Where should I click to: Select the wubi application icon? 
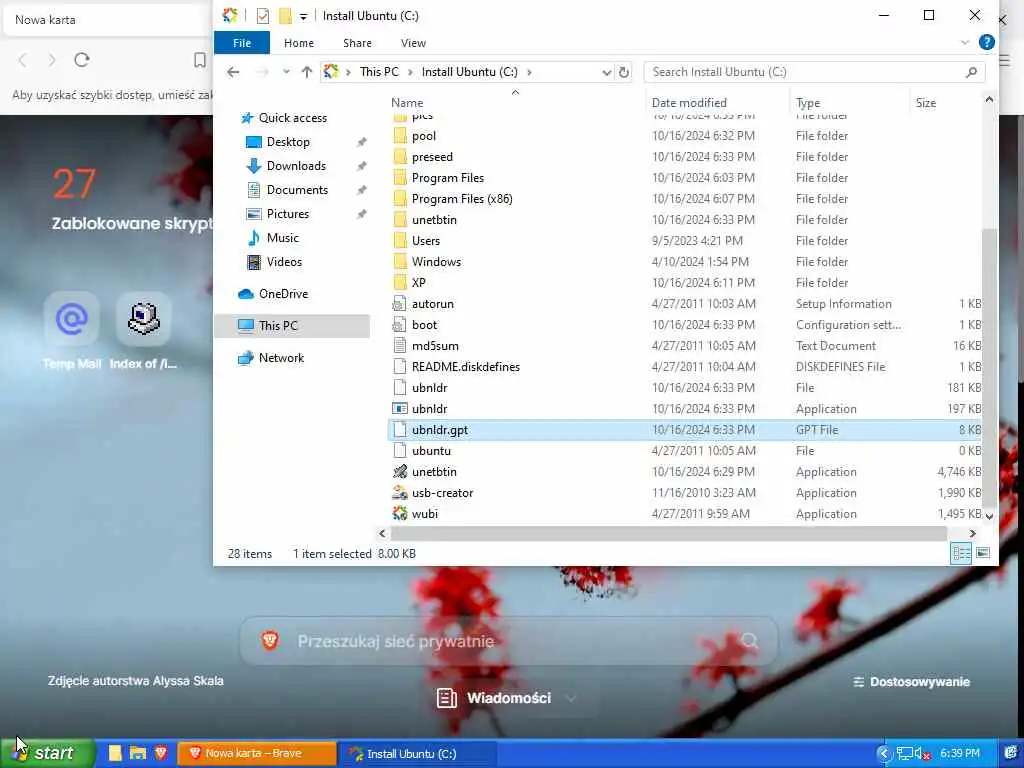[400, 514]
